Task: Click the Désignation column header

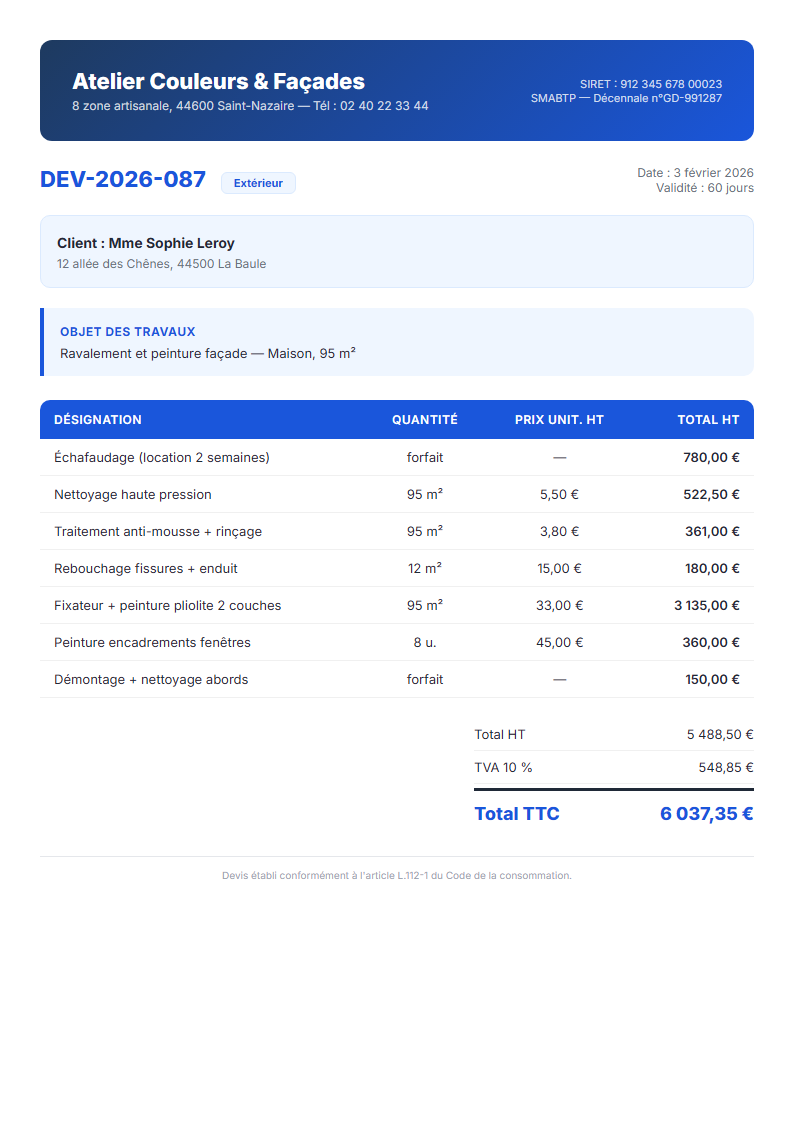Action: 98,420
